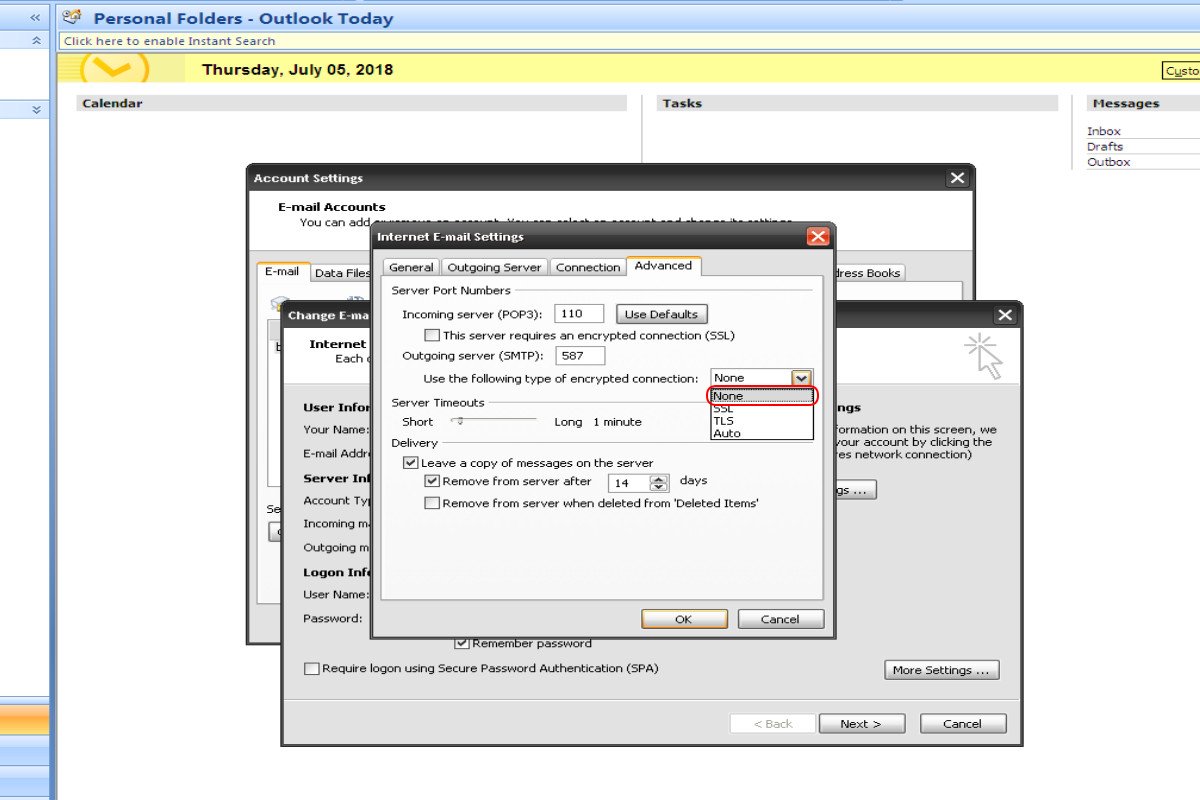Click the date Thursday, July 05, 2018
Screen dimensions: 1200x800
[297, 69]
